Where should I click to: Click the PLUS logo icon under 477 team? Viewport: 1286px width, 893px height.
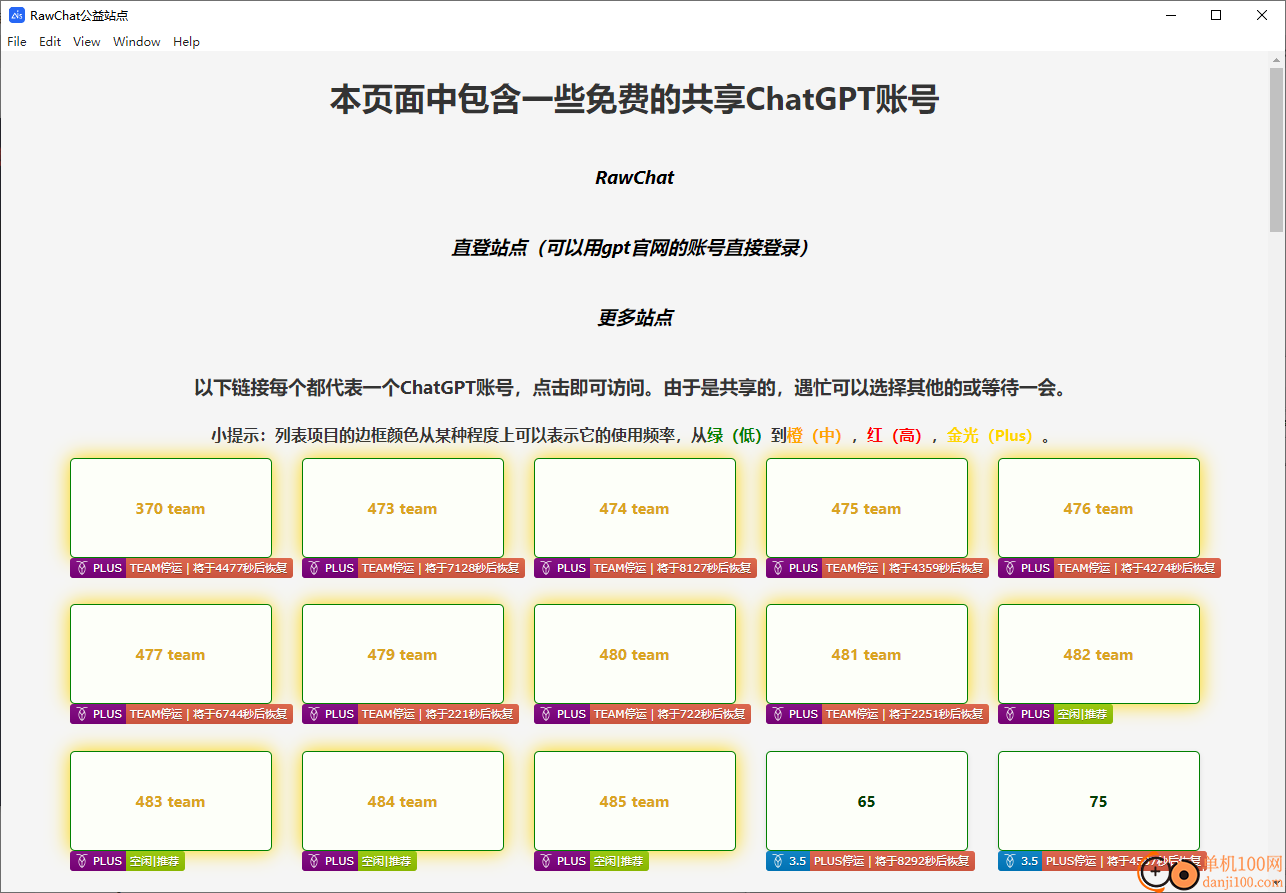[82, 714]
